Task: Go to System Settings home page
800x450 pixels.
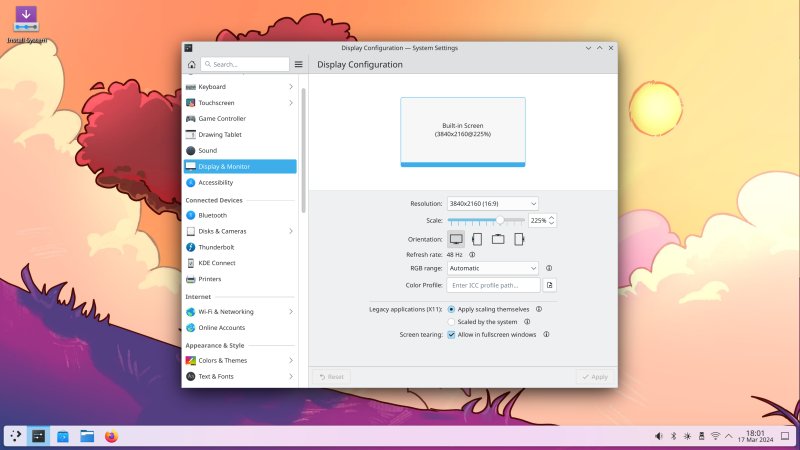Action: [x=192, y=64]
